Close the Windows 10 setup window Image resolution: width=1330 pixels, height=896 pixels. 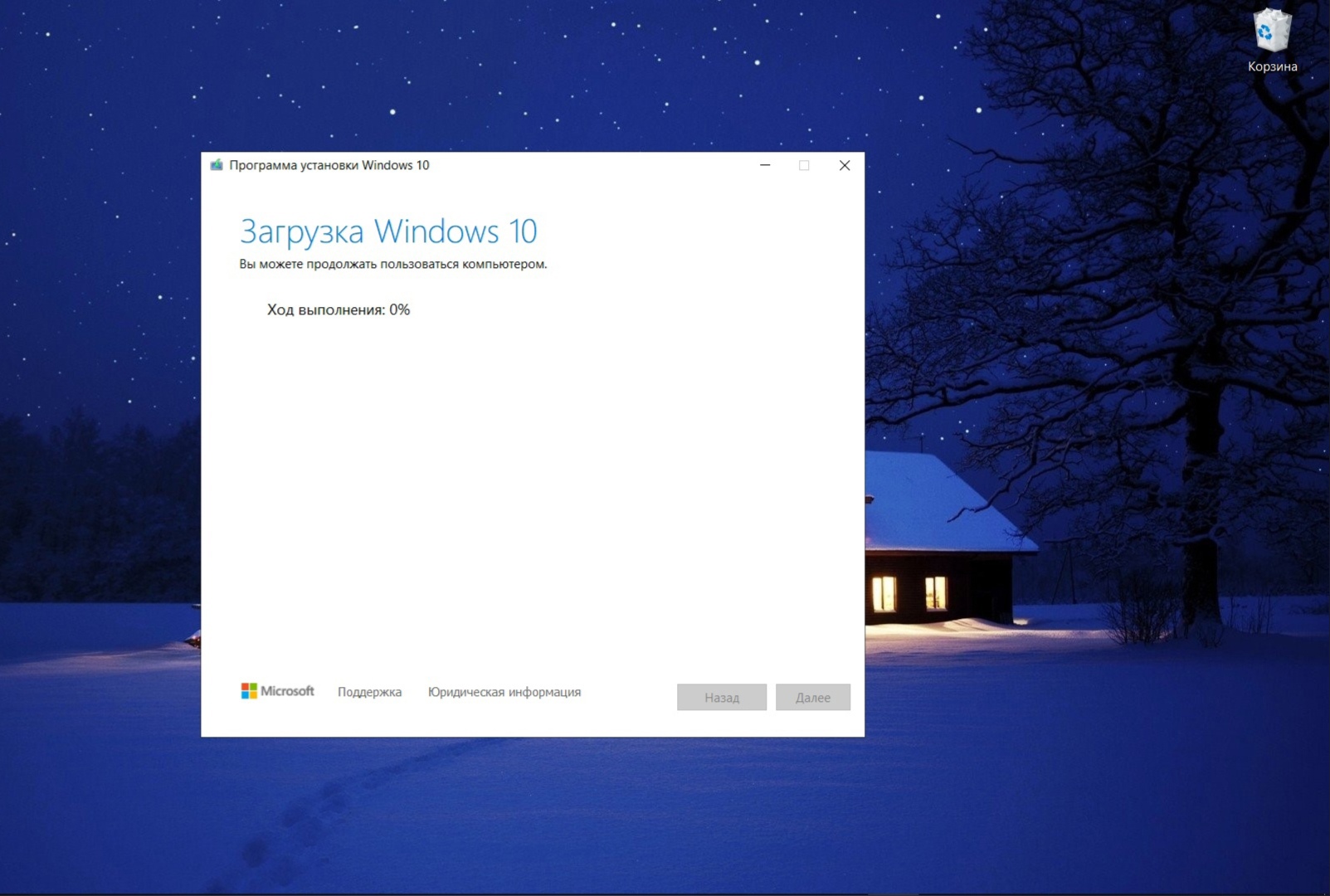[845, 165]
